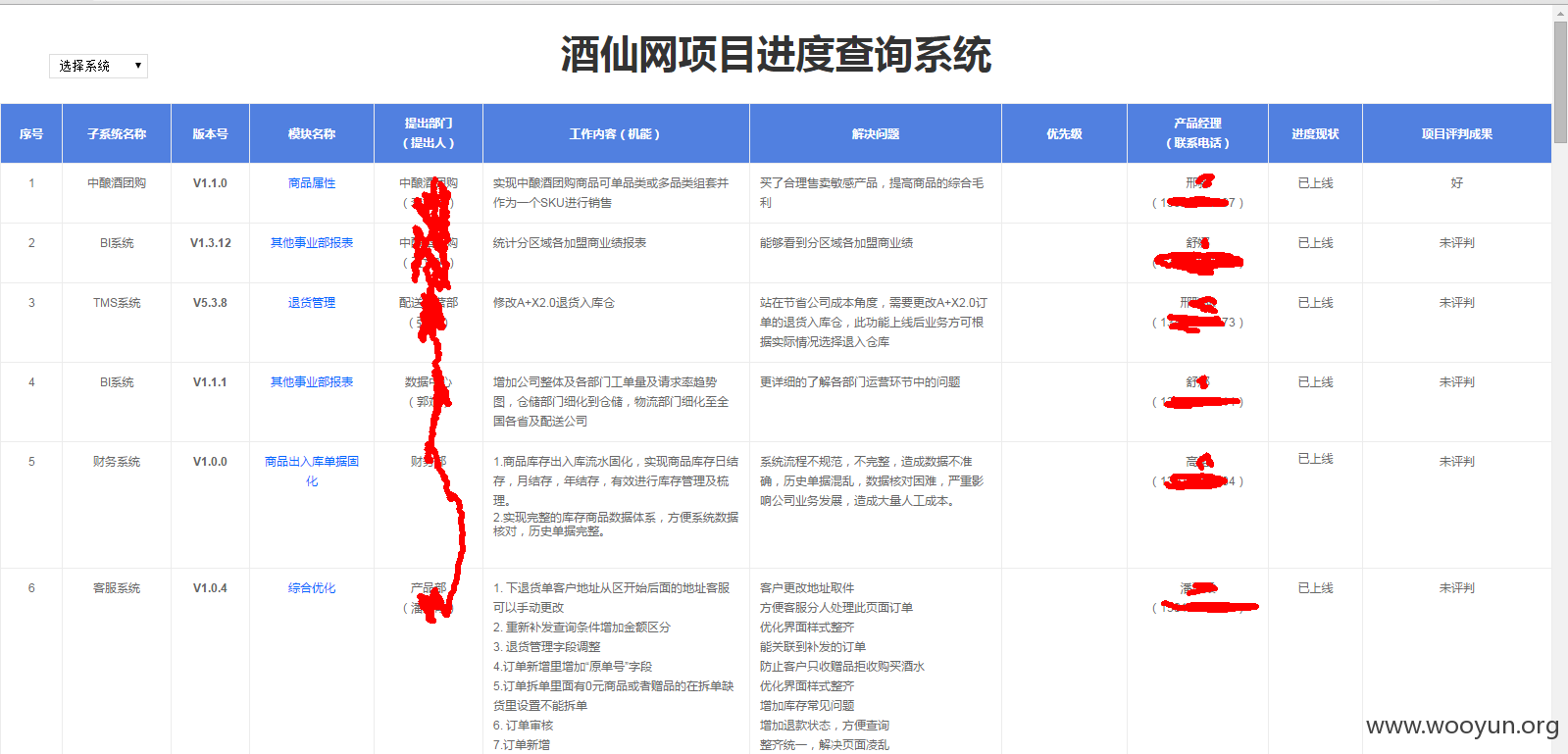Open the 选择系统 dropdown
Screen dimensions: 1568x754
(x=98, y=66)
